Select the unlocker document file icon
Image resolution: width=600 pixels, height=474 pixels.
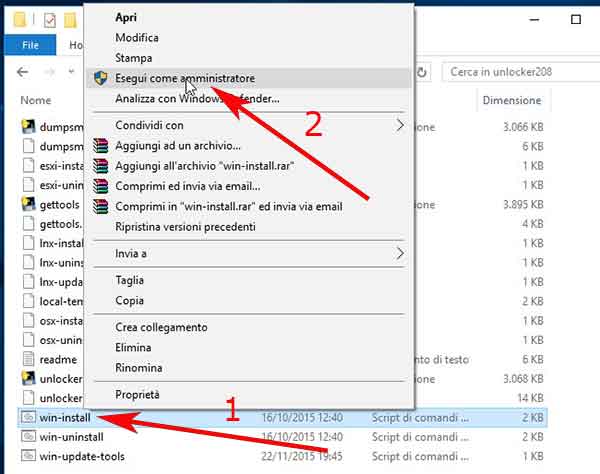click(x=29, y=398)
